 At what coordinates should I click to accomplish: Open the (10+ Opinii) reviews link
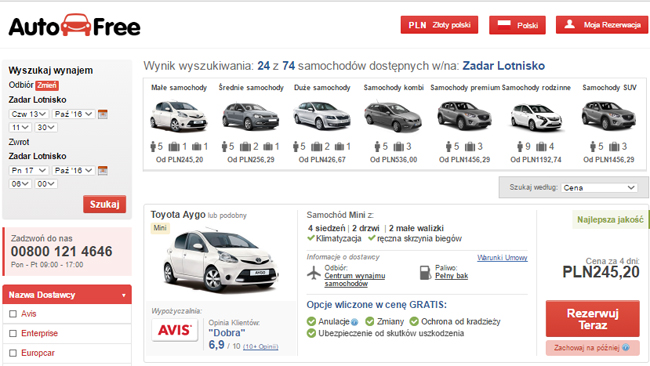pos(260,347)
